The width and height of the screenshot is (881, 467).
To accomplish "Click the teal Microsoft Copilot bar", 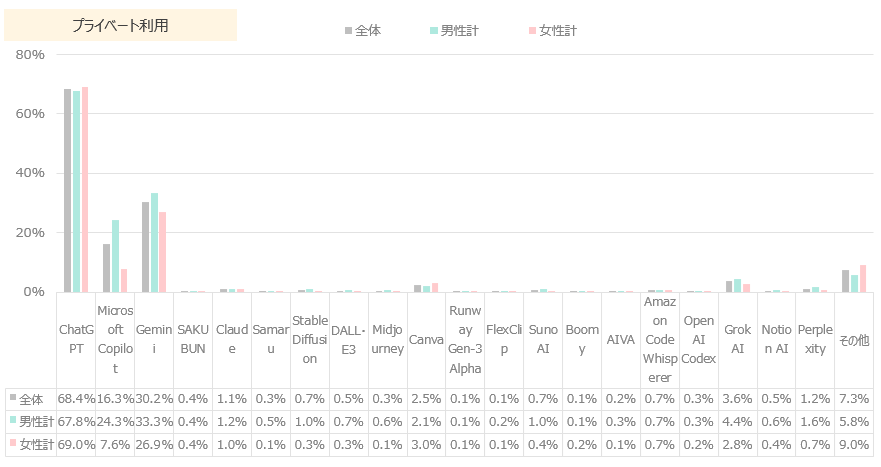I will click(115, 256).
